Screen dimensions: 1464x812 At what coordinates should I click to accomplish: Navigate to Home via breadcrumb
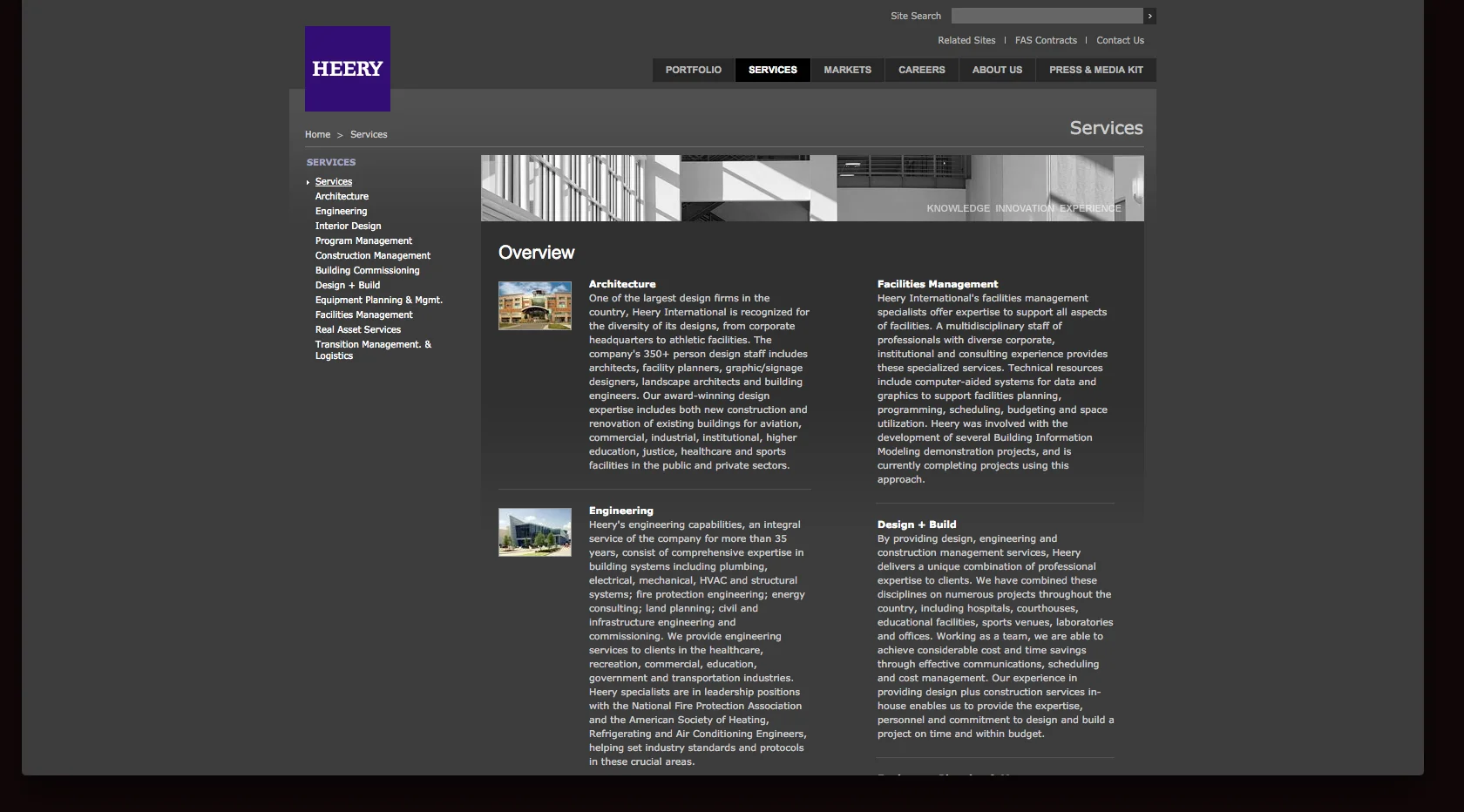[x=316, y=134]
